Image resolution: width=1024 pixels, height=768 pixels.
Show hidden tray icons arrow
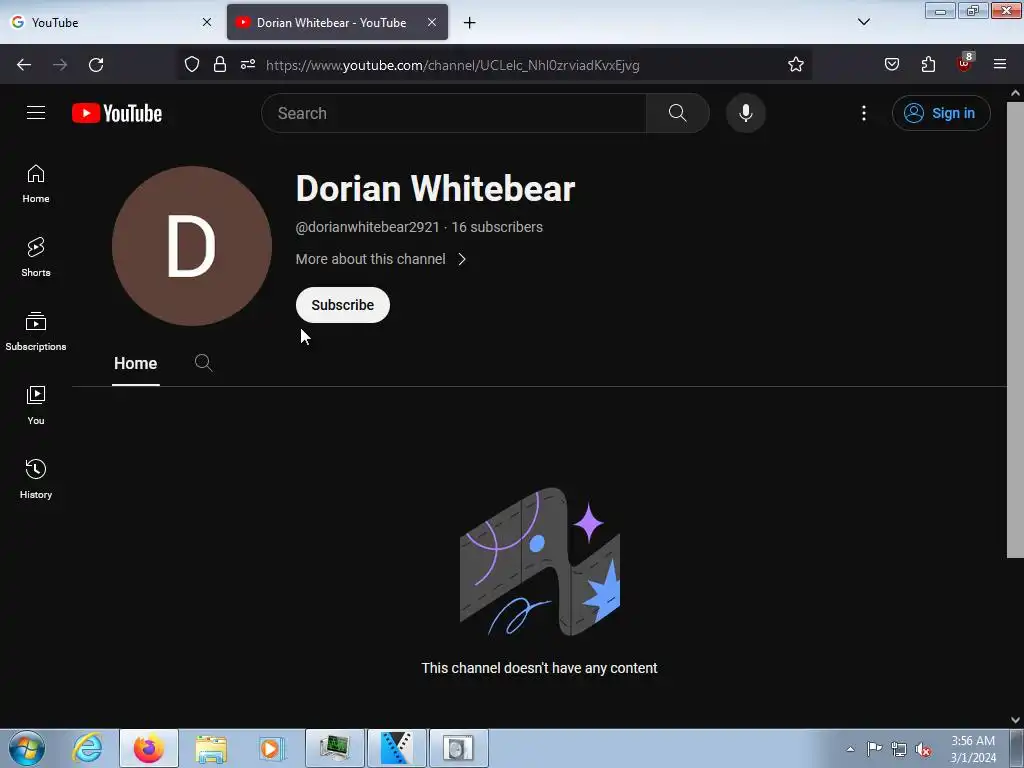(850, 749)
